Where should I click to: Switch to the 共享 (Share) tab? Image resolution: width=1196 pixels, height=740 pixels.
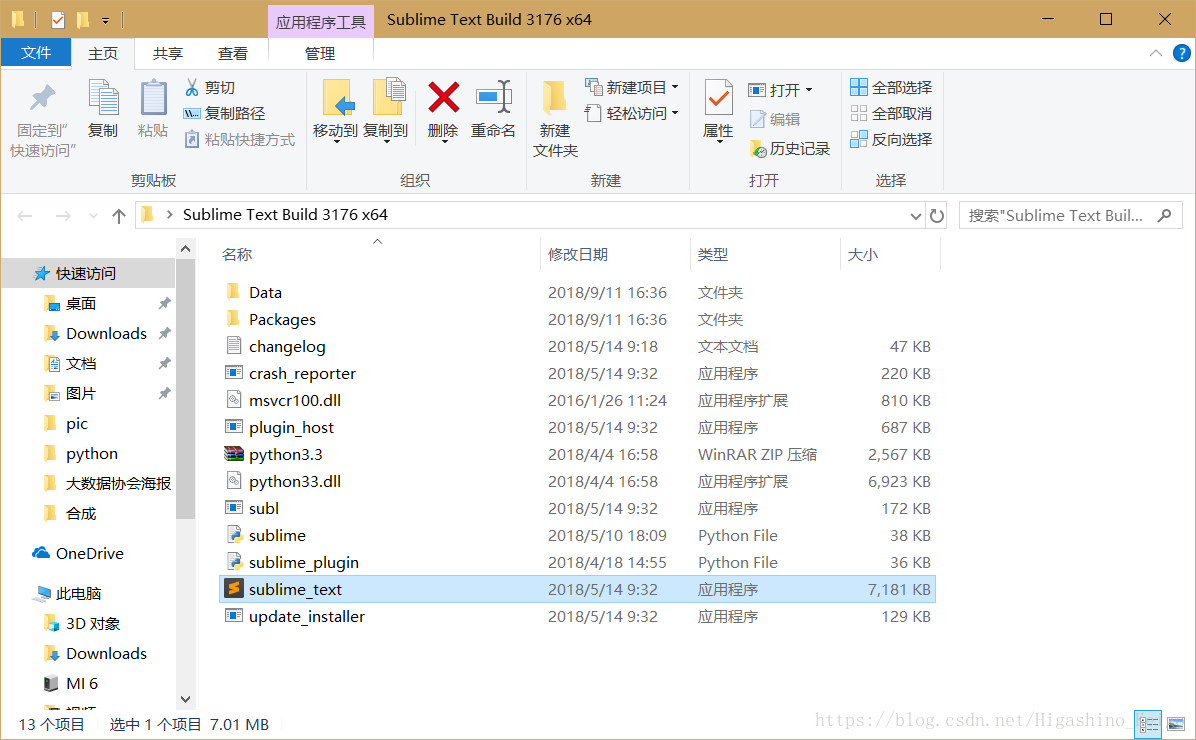[168, 53]
